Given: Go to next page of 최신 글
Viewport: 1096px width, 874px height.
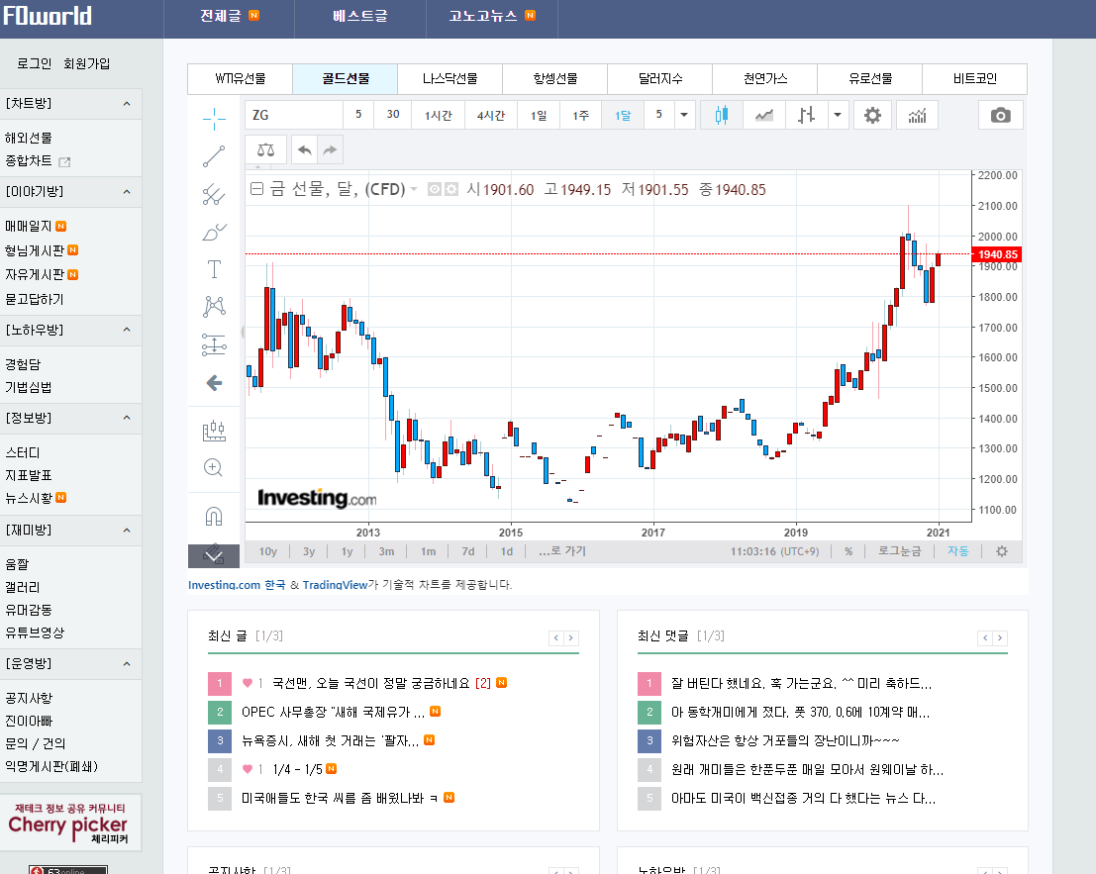Looking at the screenshot, I should tap(571, 638).
